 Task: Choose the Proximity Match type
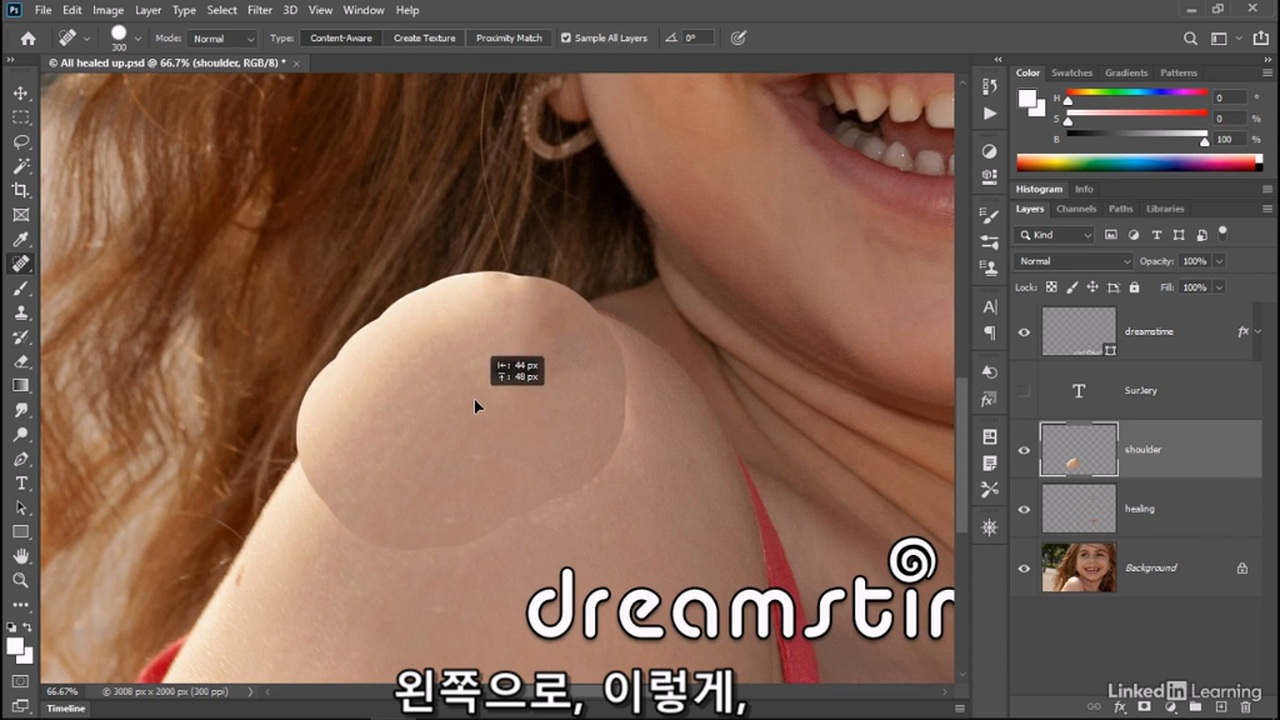(509, 38)
